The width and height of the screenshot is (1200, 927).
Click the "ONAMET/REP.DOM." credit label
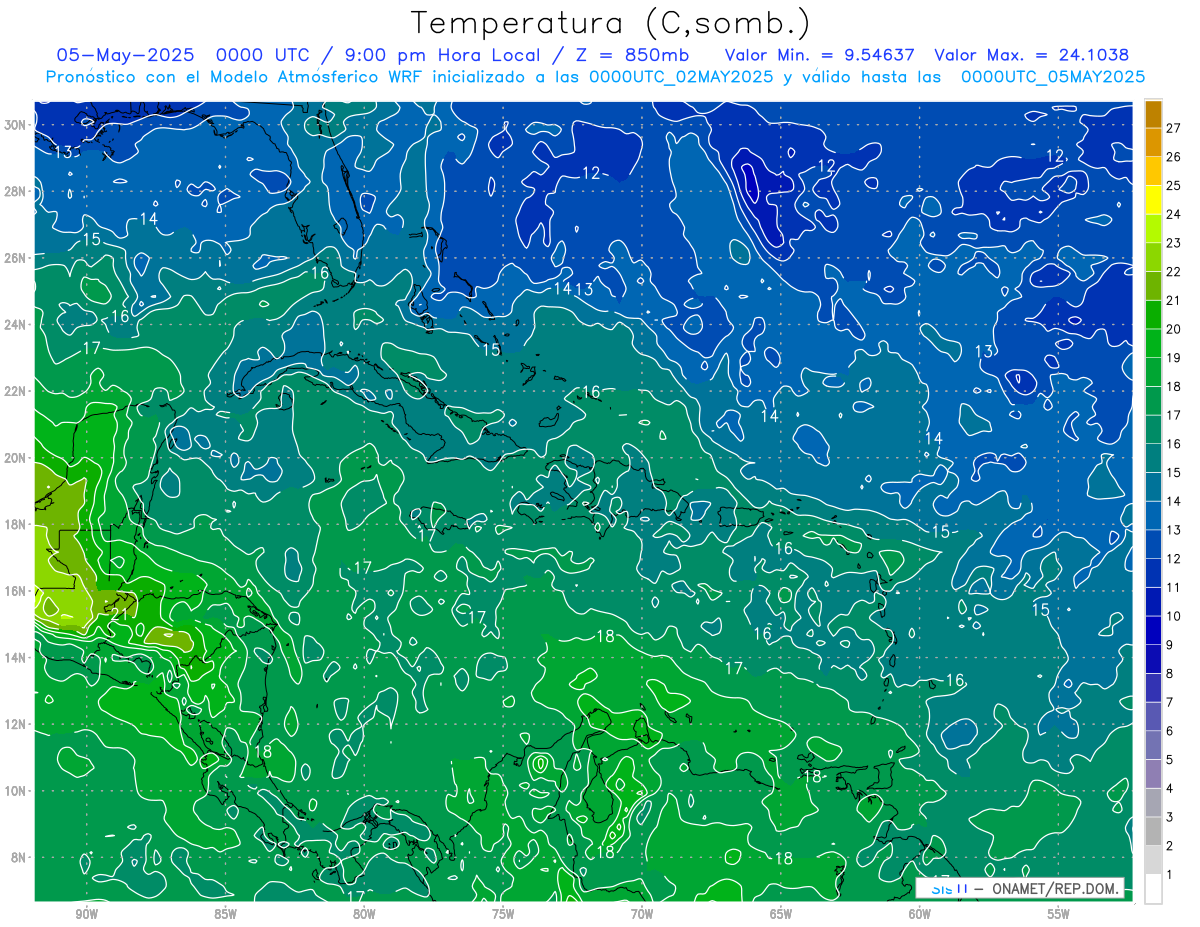pyautogui.click(x=1055, y=888)
